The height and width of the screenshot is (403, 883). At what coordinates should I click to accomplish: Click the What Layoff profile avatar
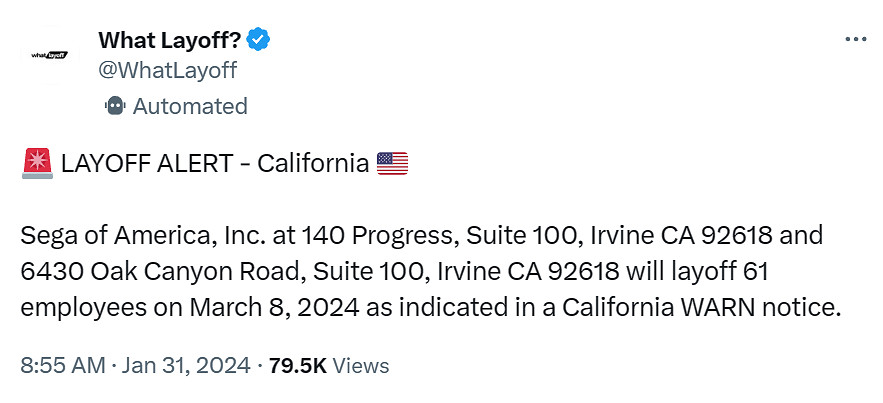click(x=50, y=55)
